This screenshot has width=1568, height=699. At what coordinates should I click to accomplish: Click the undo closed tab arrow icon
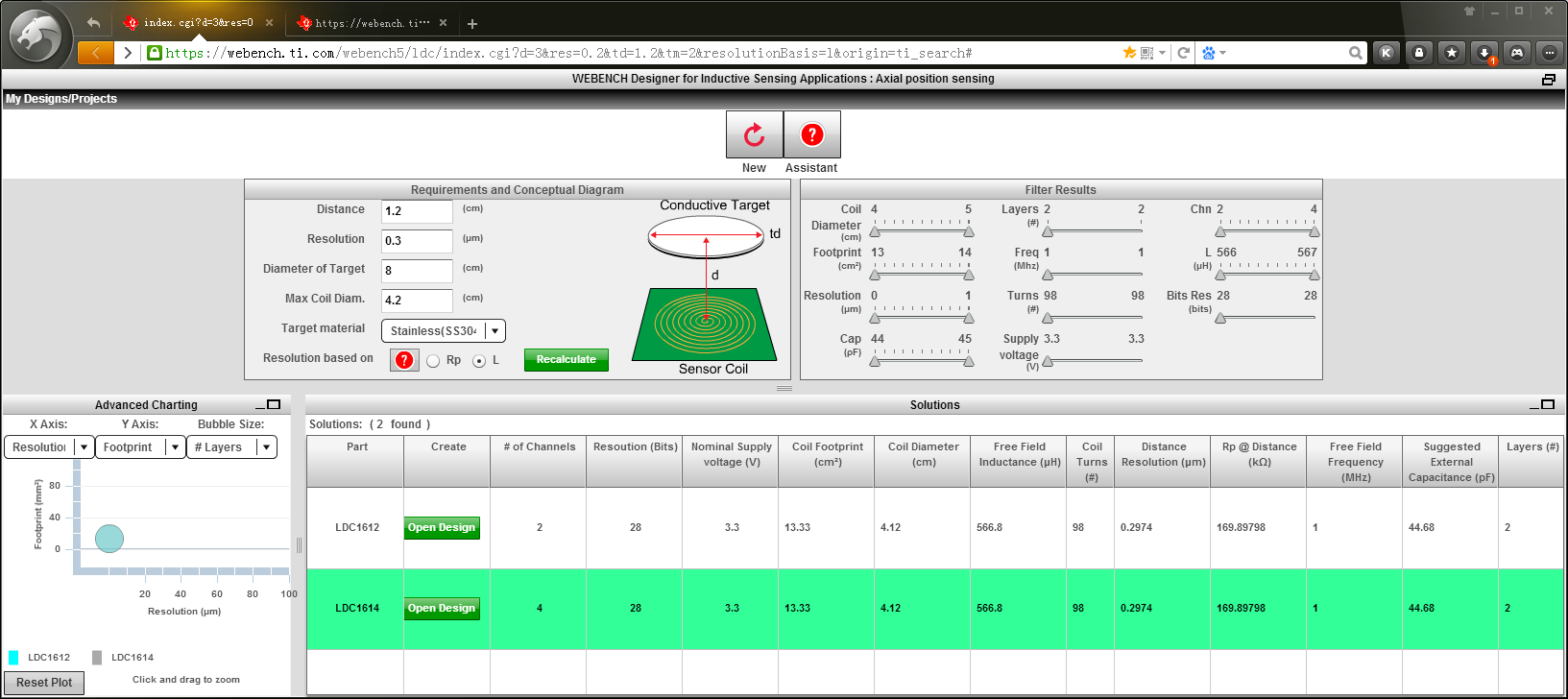pos(93,22)
